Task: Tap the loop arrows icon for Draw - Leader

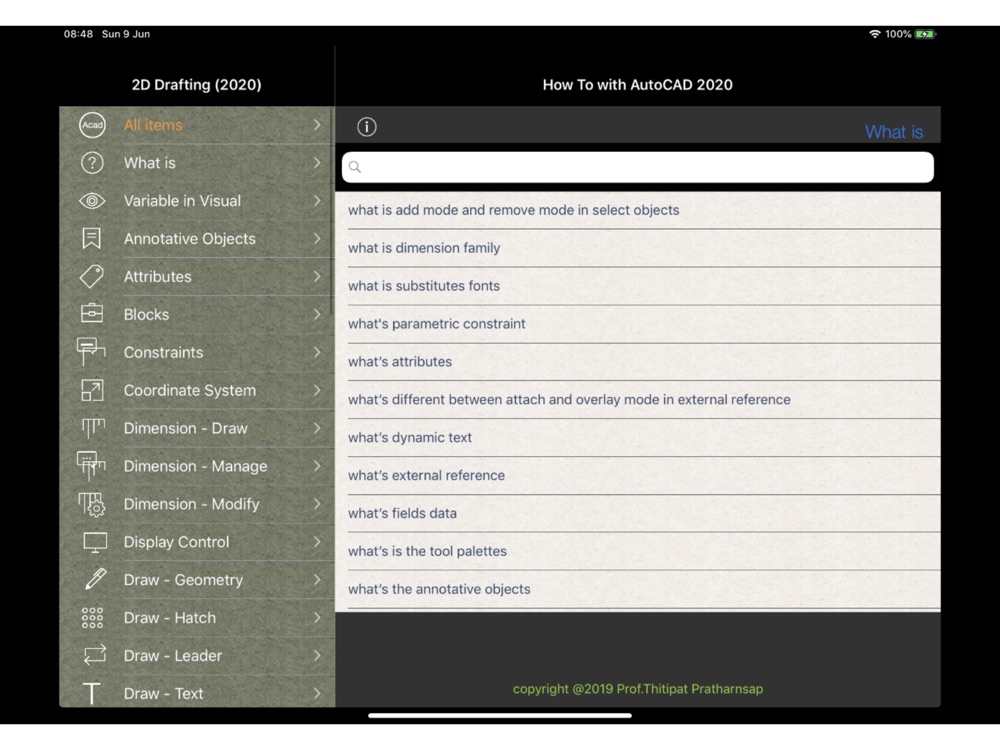Action: point(94,655)
